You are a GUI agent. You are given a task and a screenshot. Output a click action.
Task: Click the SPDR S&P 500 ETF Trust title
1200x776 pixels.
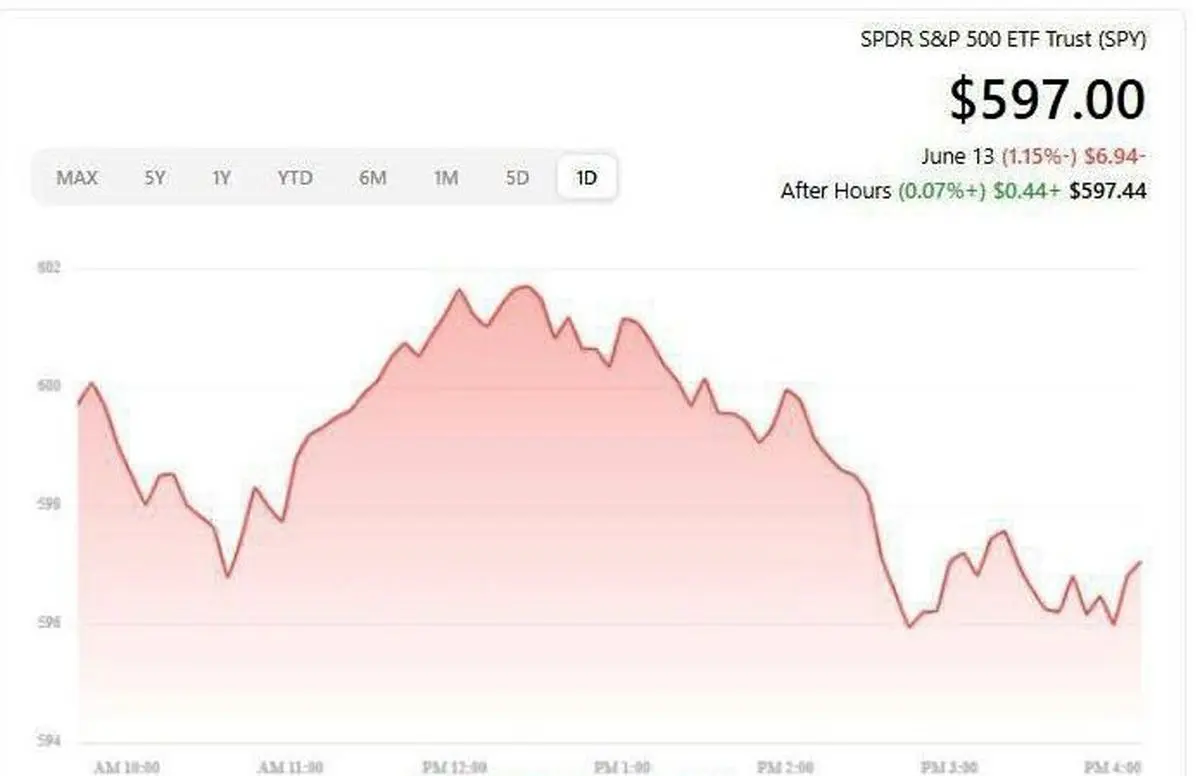[1003, 40]
